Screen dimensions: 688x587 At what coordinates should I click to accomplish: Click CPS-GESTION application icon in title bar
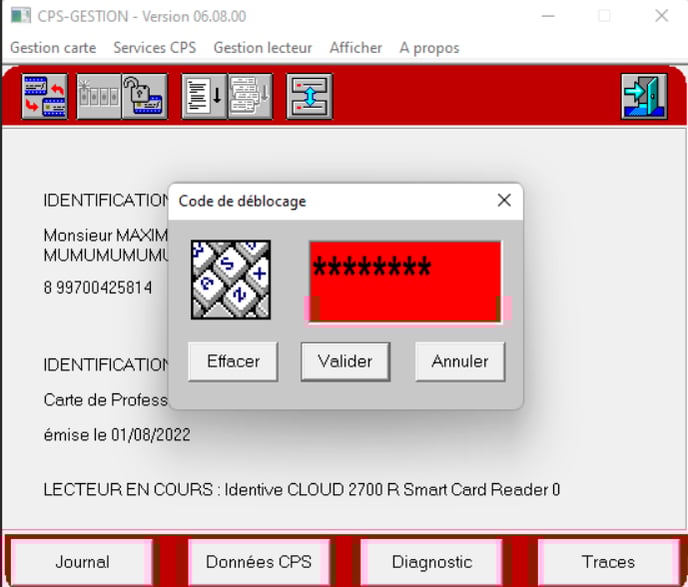coord(21,16)
